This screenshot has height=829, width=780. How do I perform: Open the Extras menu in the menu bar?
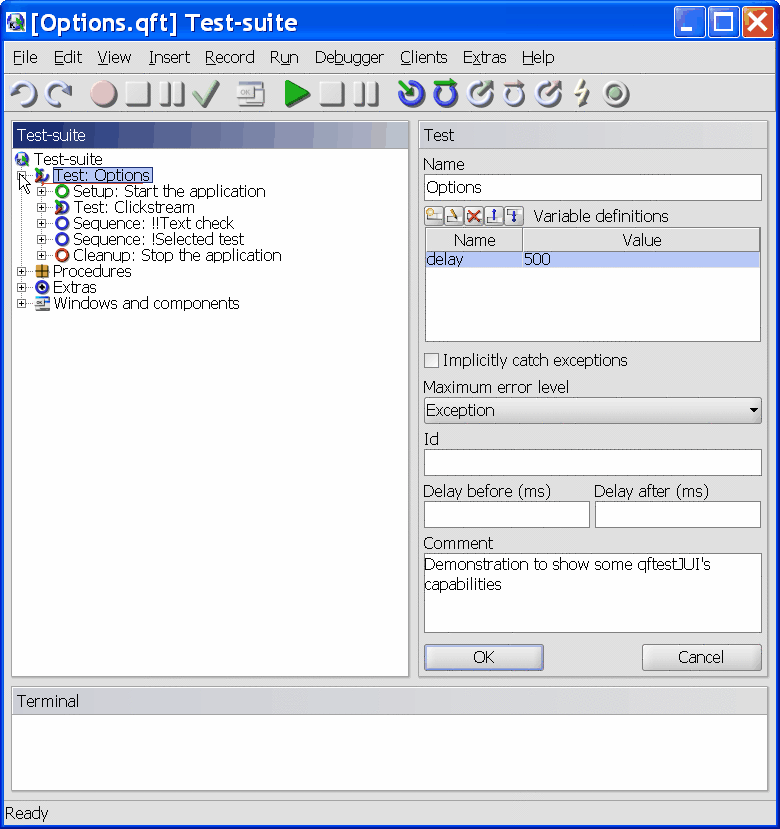[484, 57]
